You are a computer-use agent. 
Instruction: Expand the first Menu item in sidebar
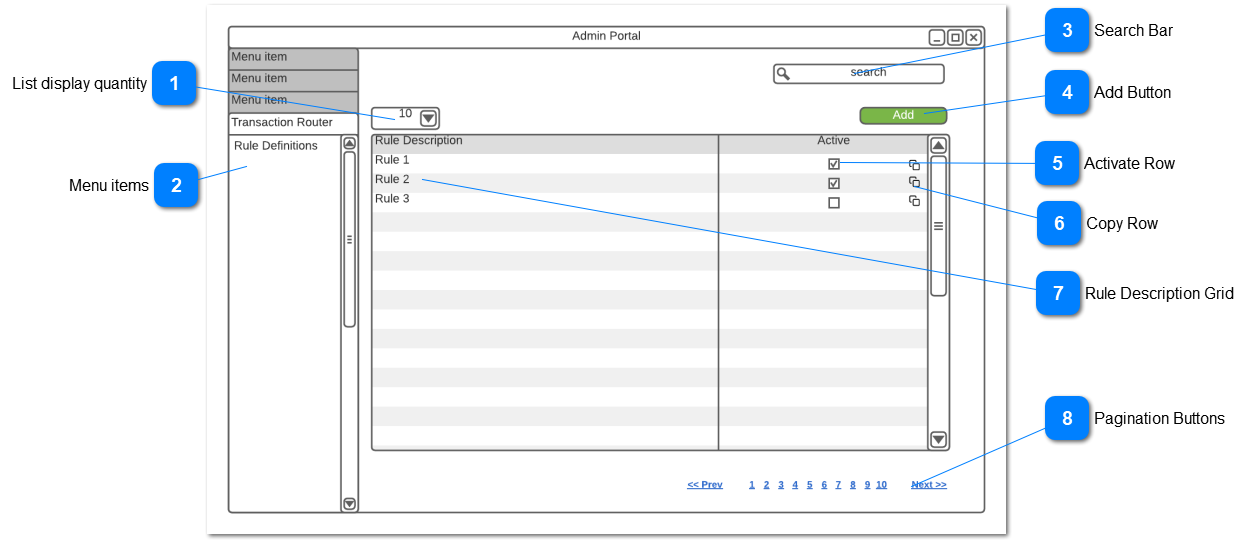pos(292,58)
